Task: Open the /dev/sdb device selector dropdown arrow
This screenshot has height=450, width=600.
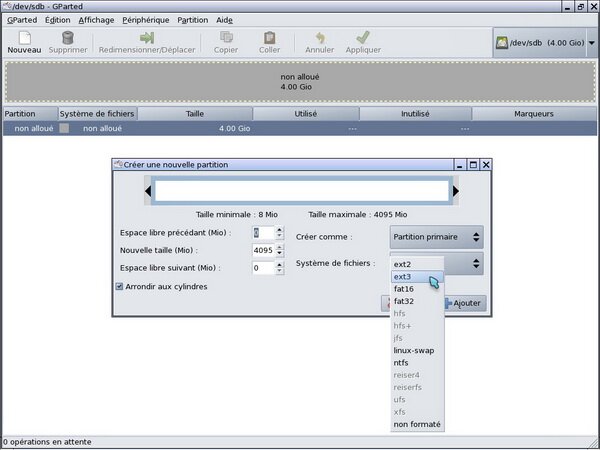Action: coord(592,42)
